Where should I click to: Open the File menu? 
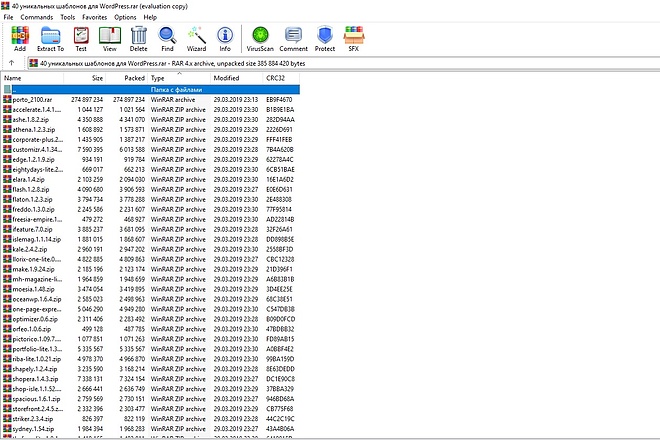point(8,17)
